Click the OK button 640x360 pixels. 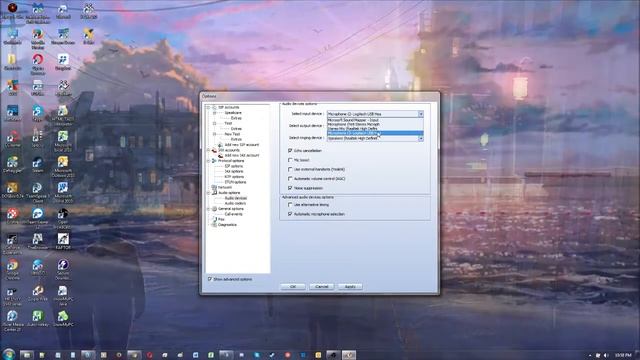point(293,287)
